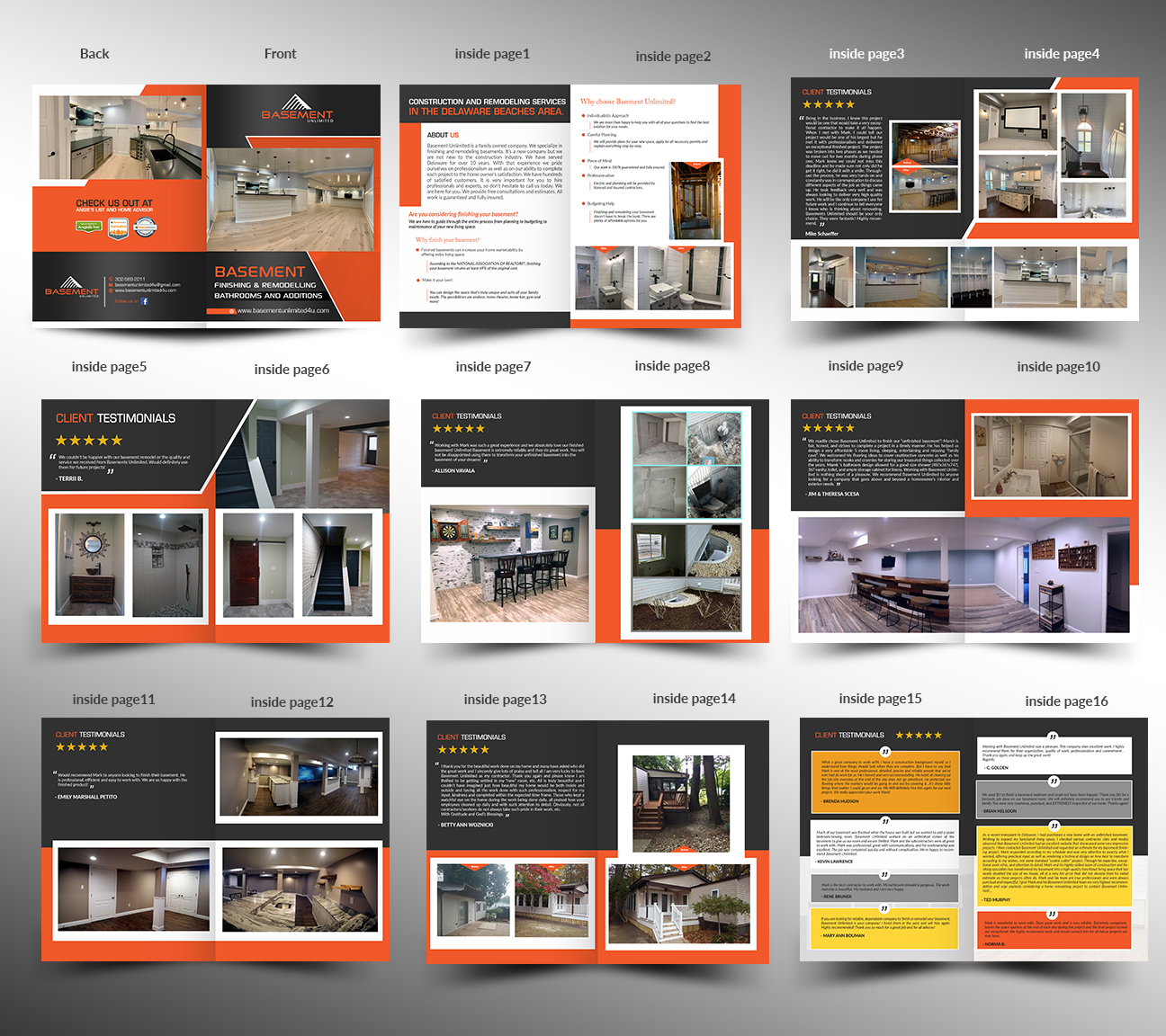
Task: Click the gmail address on back cover
Action: (x=148, y=285)
